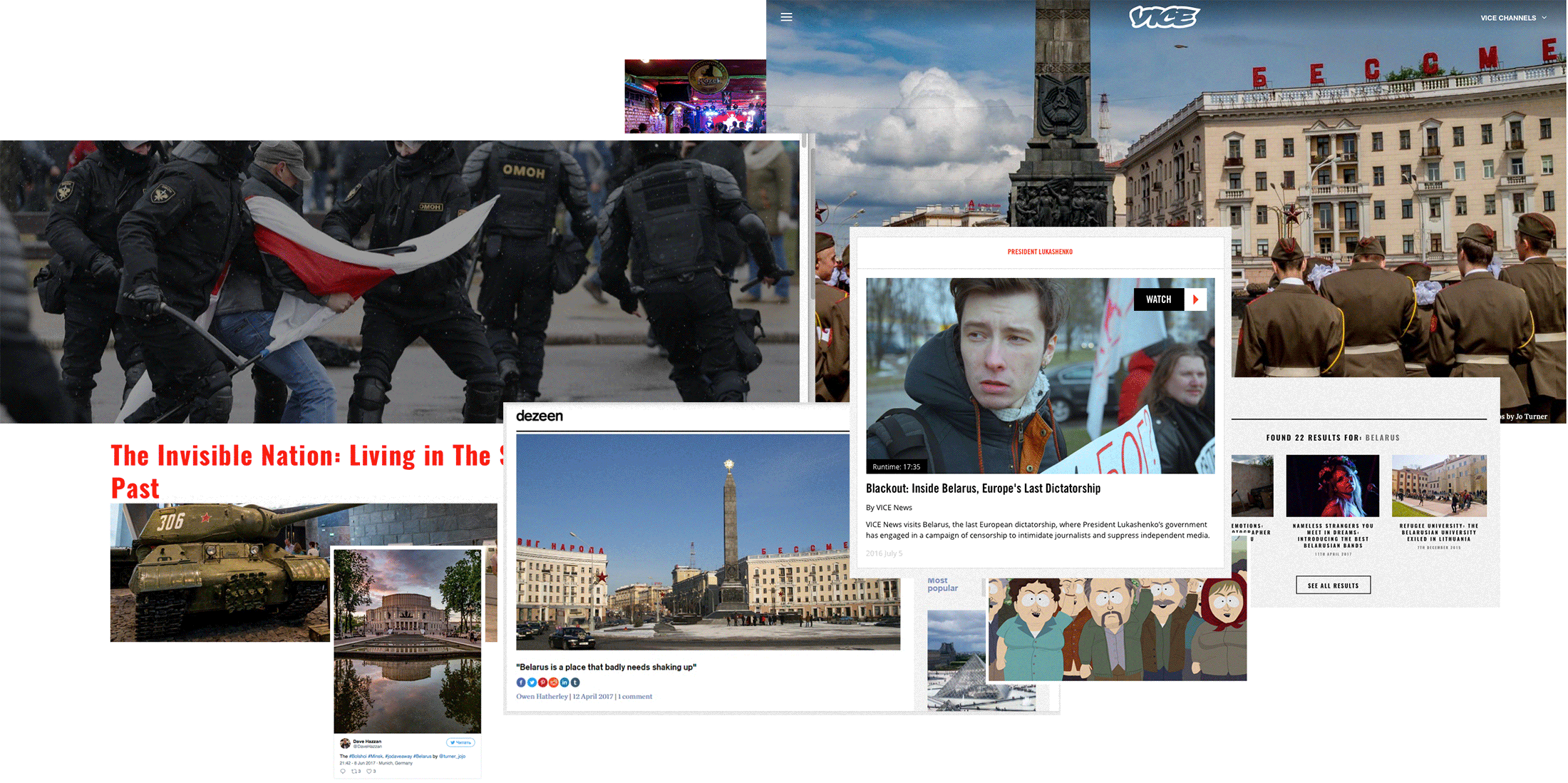Open the Dave Hazzan profile name
This screenshot has height=783, width=1568.
coord(367,742)
